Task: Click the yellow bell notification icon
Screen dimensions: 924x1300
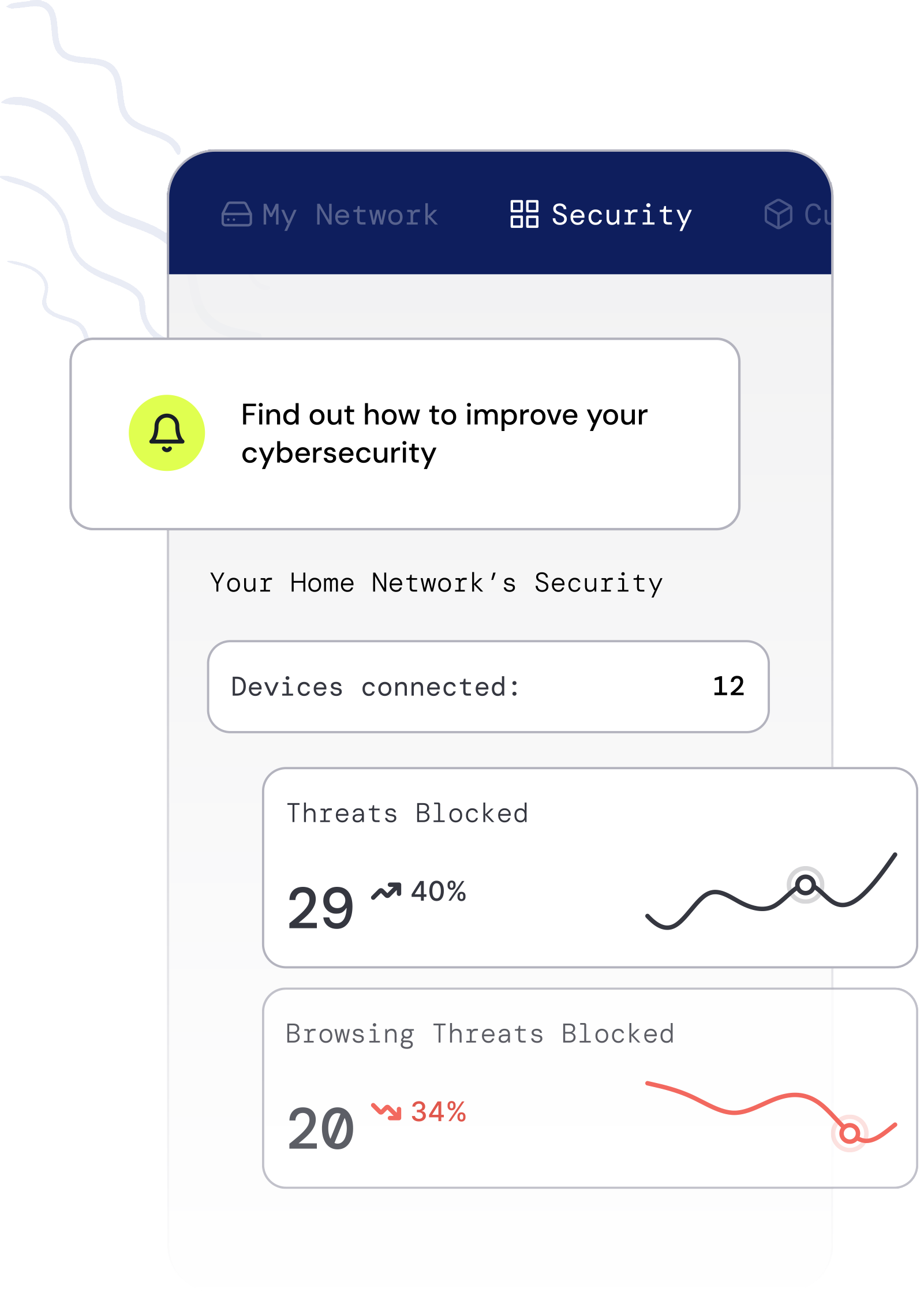Action: (x=167, y=433)
